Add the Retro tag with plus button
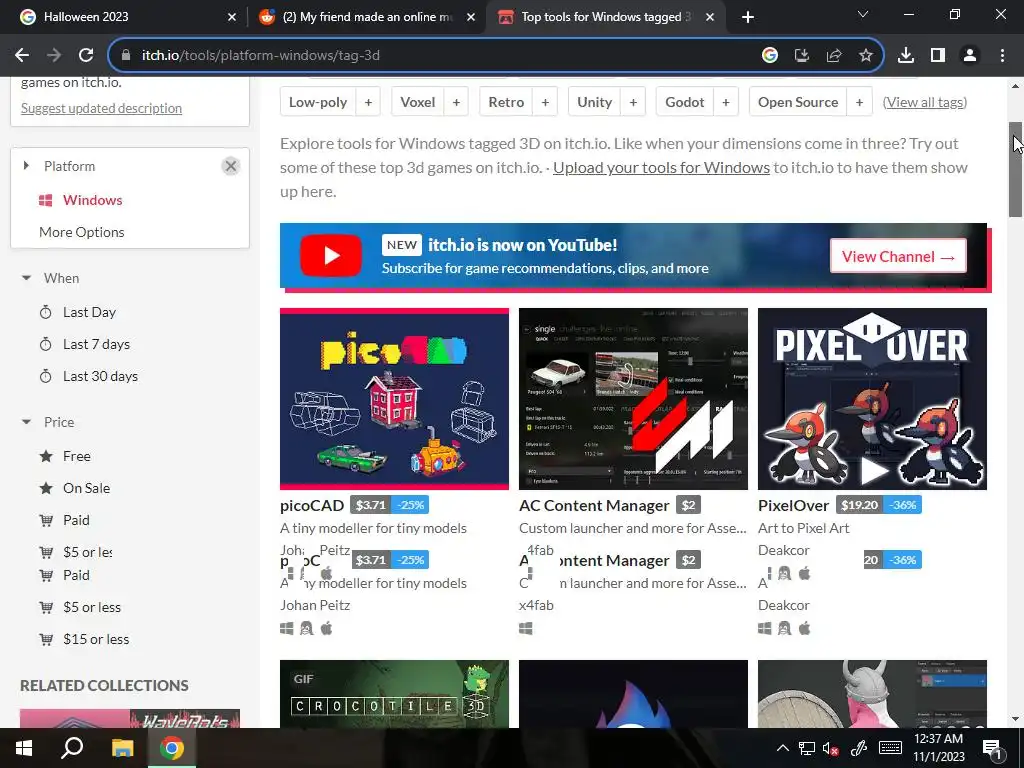Screen dimensions: 1024x768 click(x=545, y=102)
